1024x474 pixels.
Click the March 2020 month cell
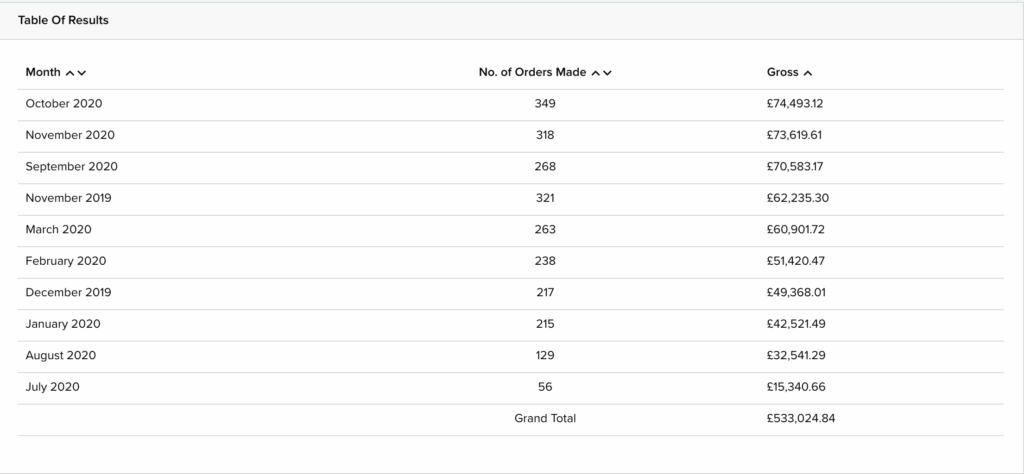(x=58, y=229)
